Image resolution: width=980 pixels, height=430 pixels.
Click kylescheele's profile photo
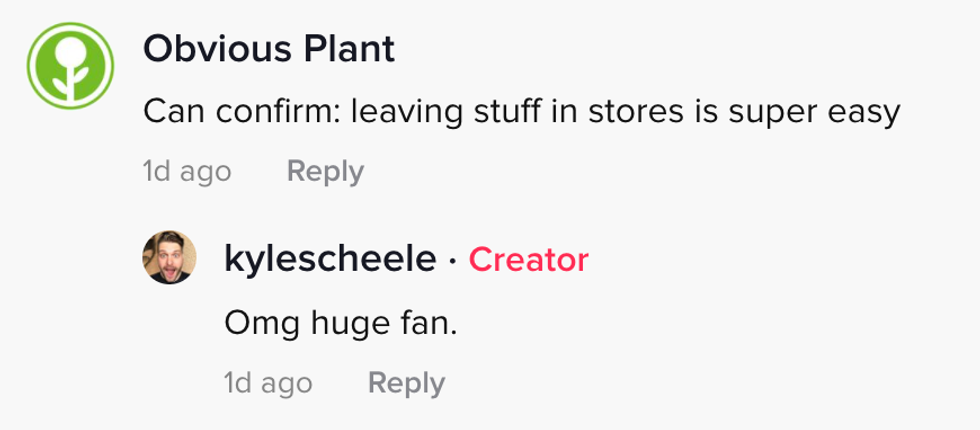pos(170,258)
